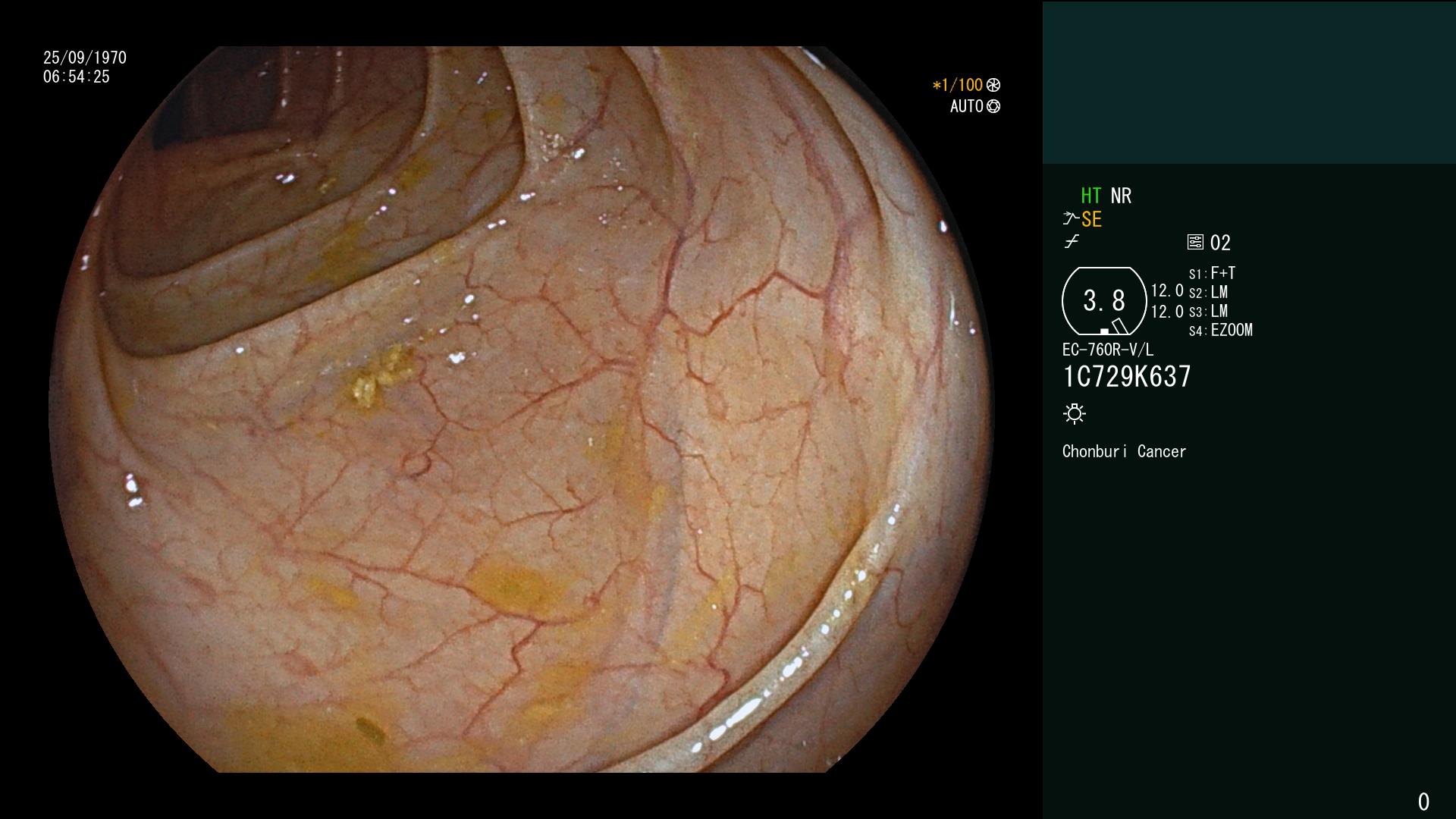This screenshot has width=1456, height=819.
Task: Click the scope model EC-760R-V/L
Action: [x=1108, y=350]
